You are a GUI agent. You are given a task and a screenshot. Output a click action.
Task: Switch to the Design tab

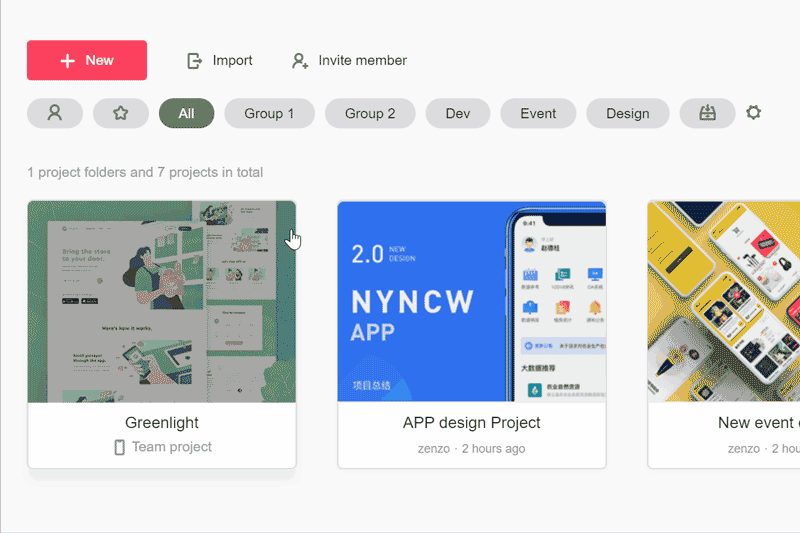[628, 113]
